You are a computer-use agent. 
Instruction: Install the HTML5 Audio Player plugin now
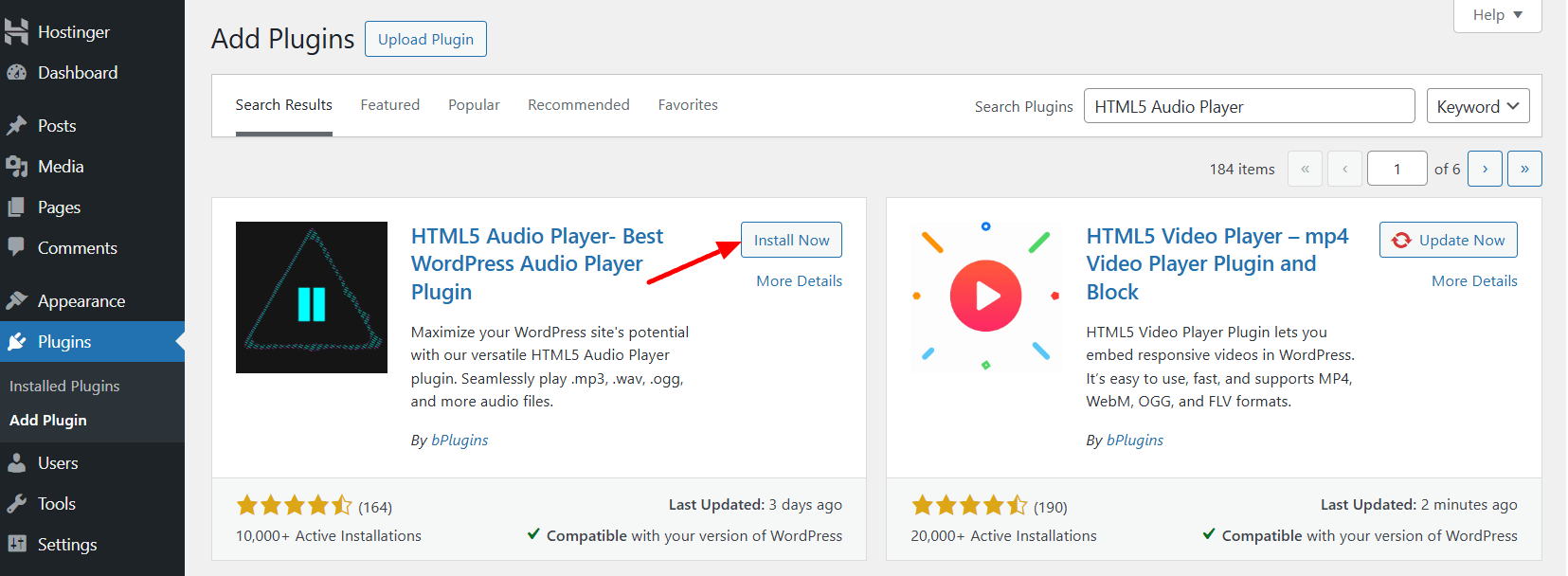[791, 240]
